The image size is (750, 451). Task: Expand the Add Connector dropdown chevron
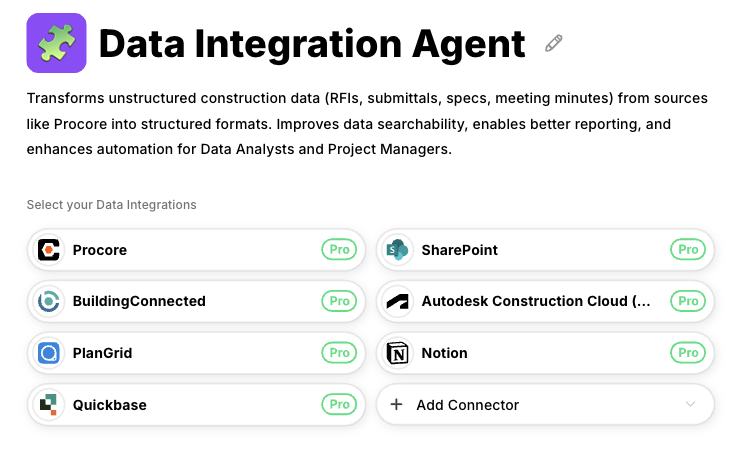coord(689,405)
